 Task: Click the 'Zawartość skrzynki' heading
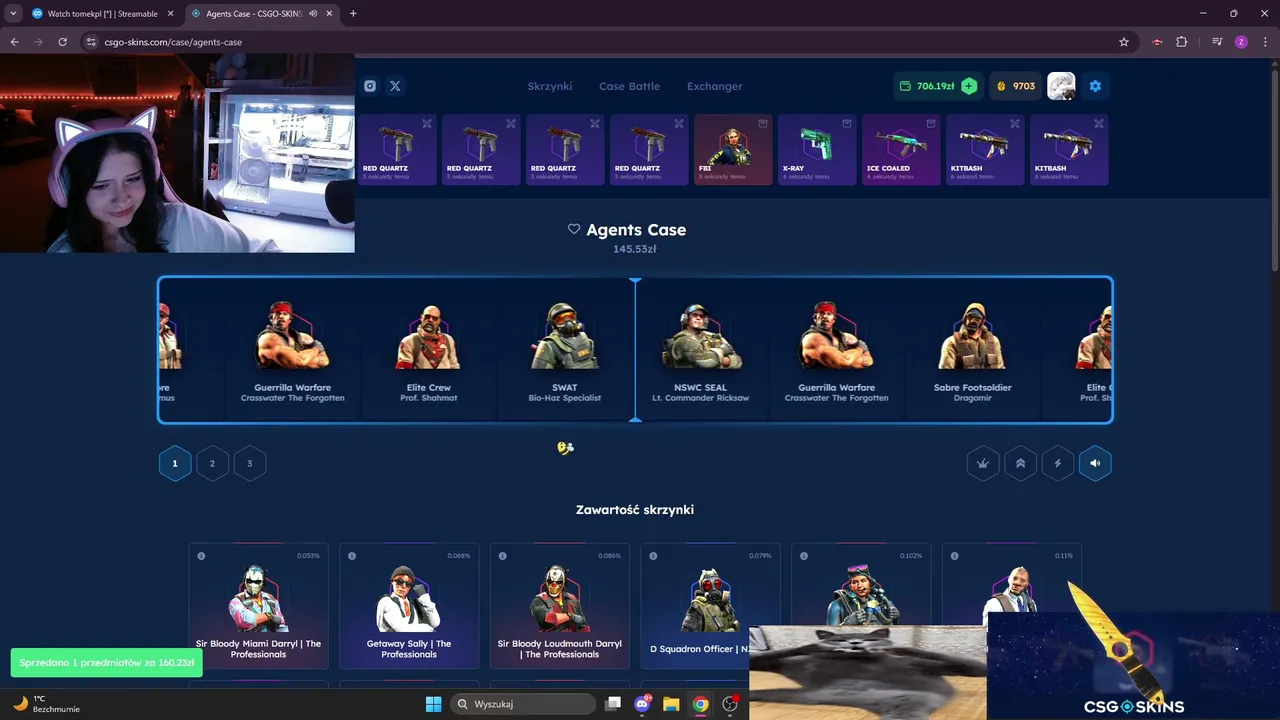coord(635,510)
